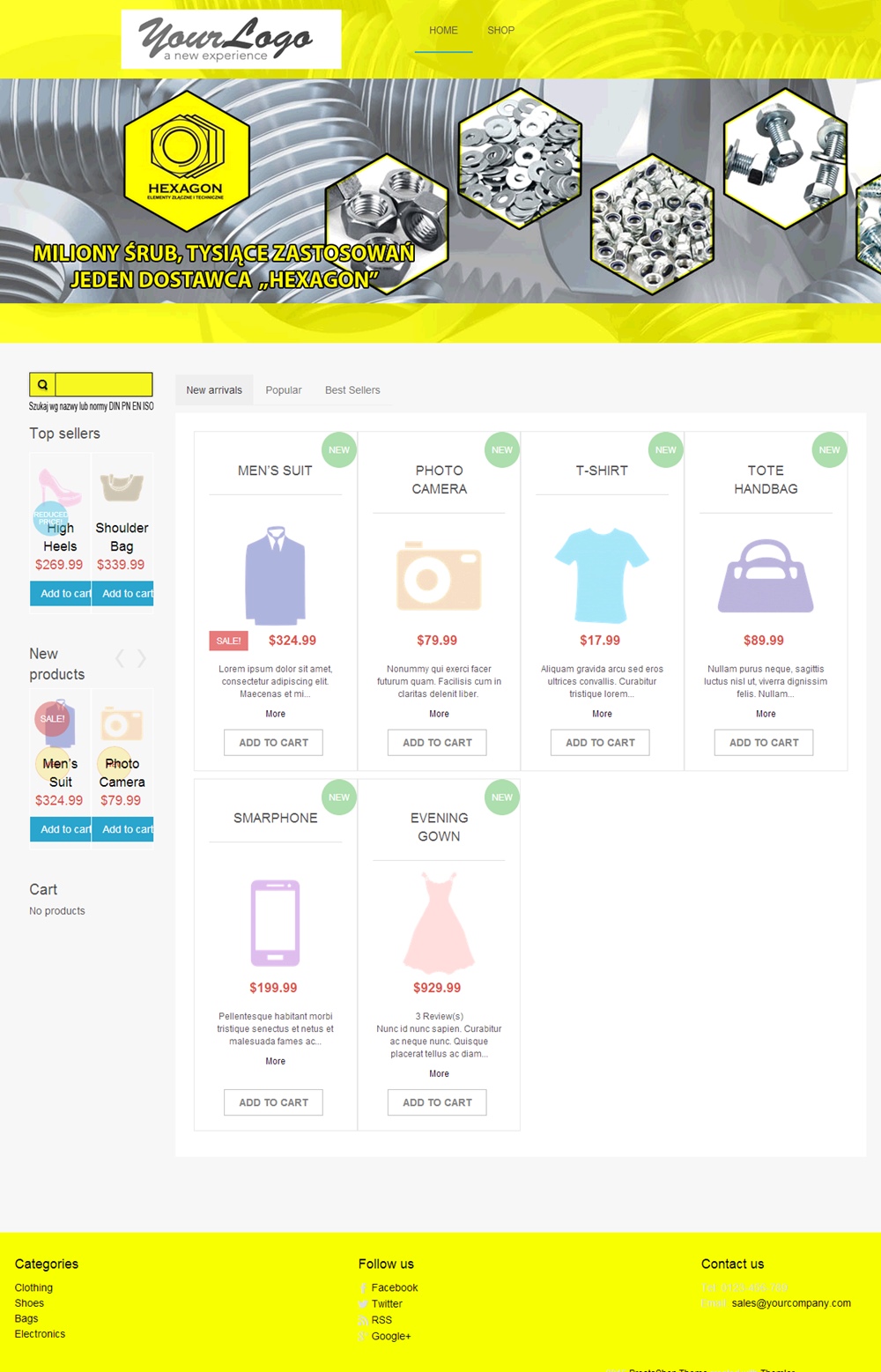Screen dimensions: 881x1372
Task: Click the RSS feed icon in footer
Action: 363,1320
